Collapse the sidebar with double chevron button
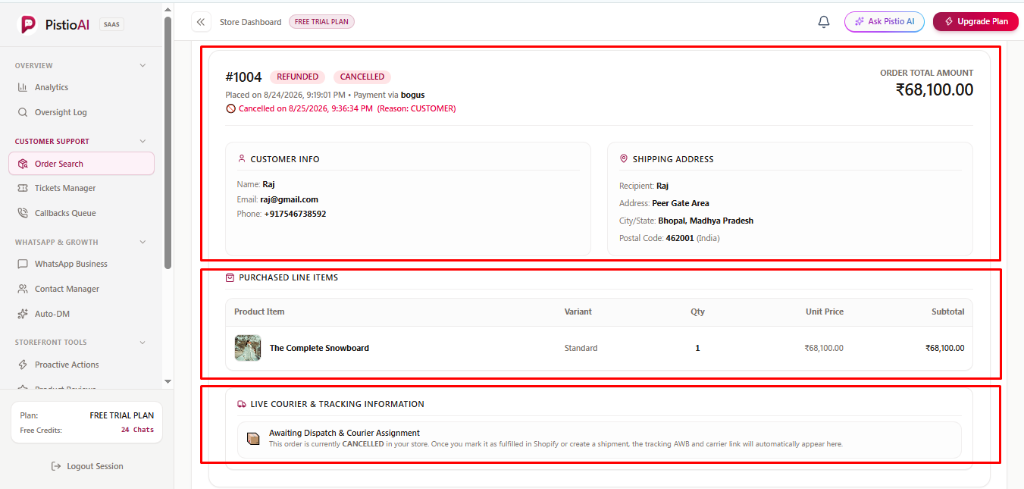This screenshot has width=1024, height=489. (x=200, y=22)
